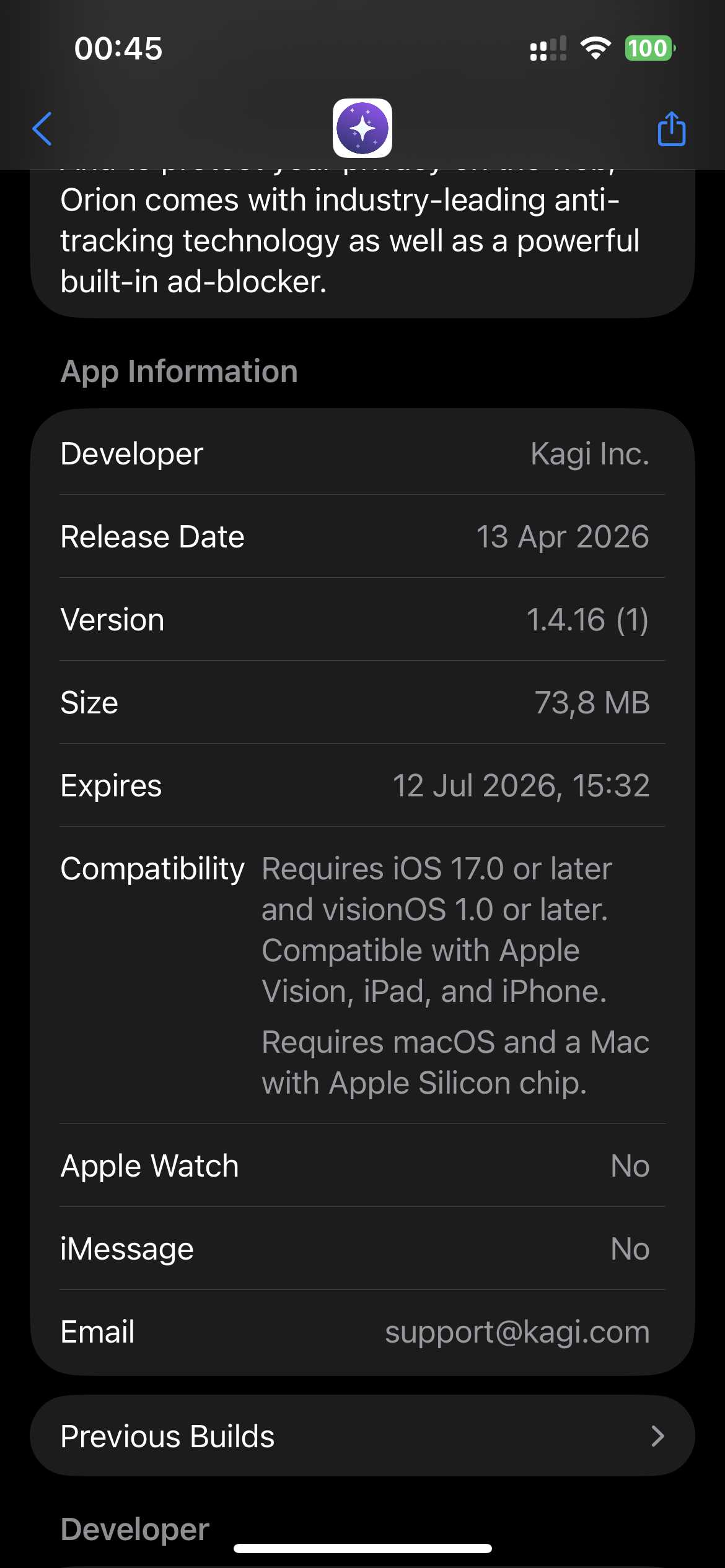
Task: Tap the Release Date row
Action: click(x=362, y=536)
